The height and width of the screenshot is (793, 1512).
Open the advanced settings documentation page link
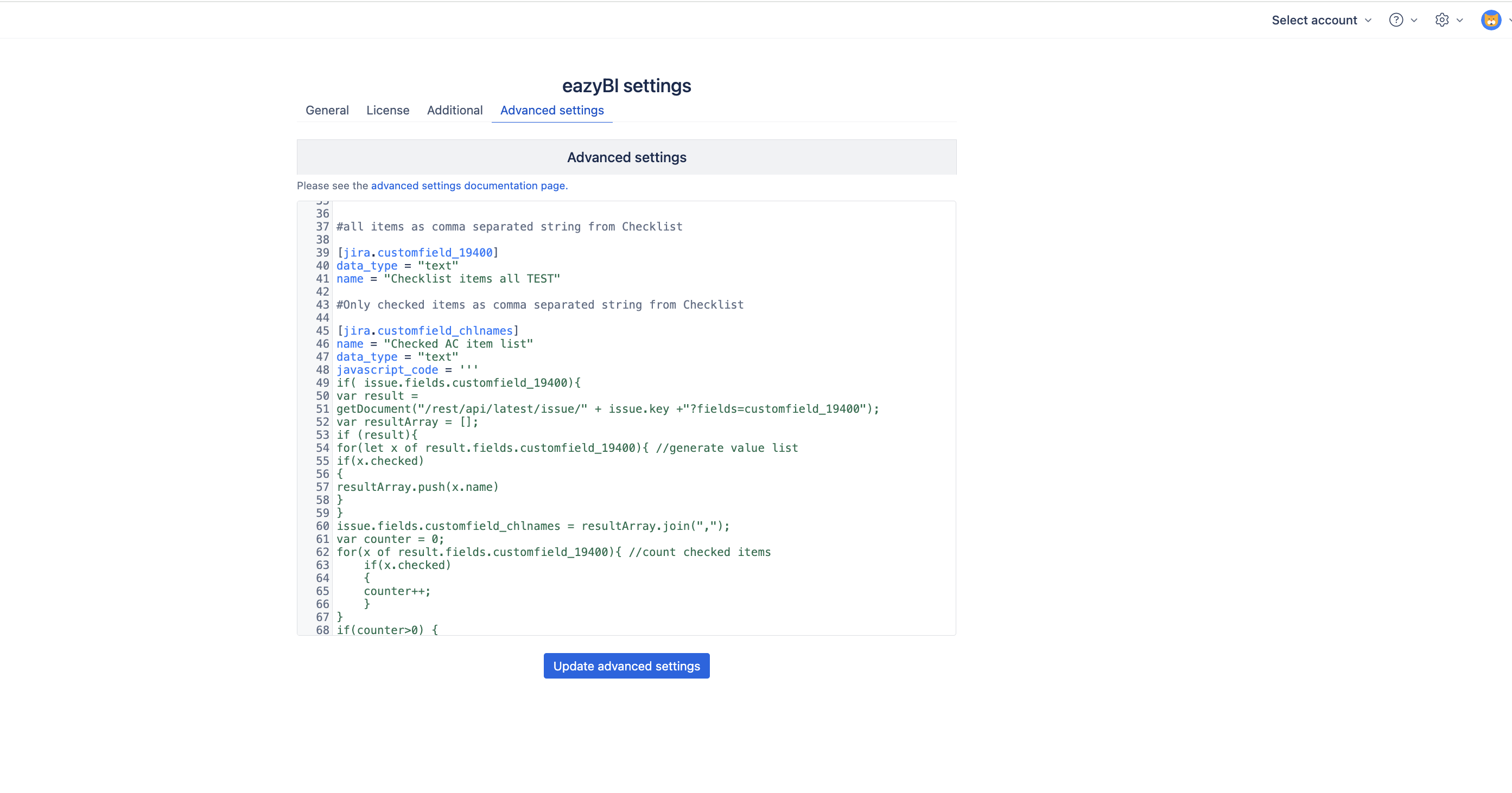[x=468, y=186]
